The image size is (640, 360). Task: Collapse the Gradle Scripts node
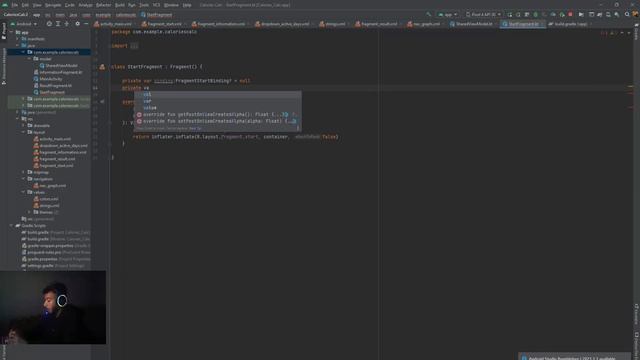tap(11, 226)
